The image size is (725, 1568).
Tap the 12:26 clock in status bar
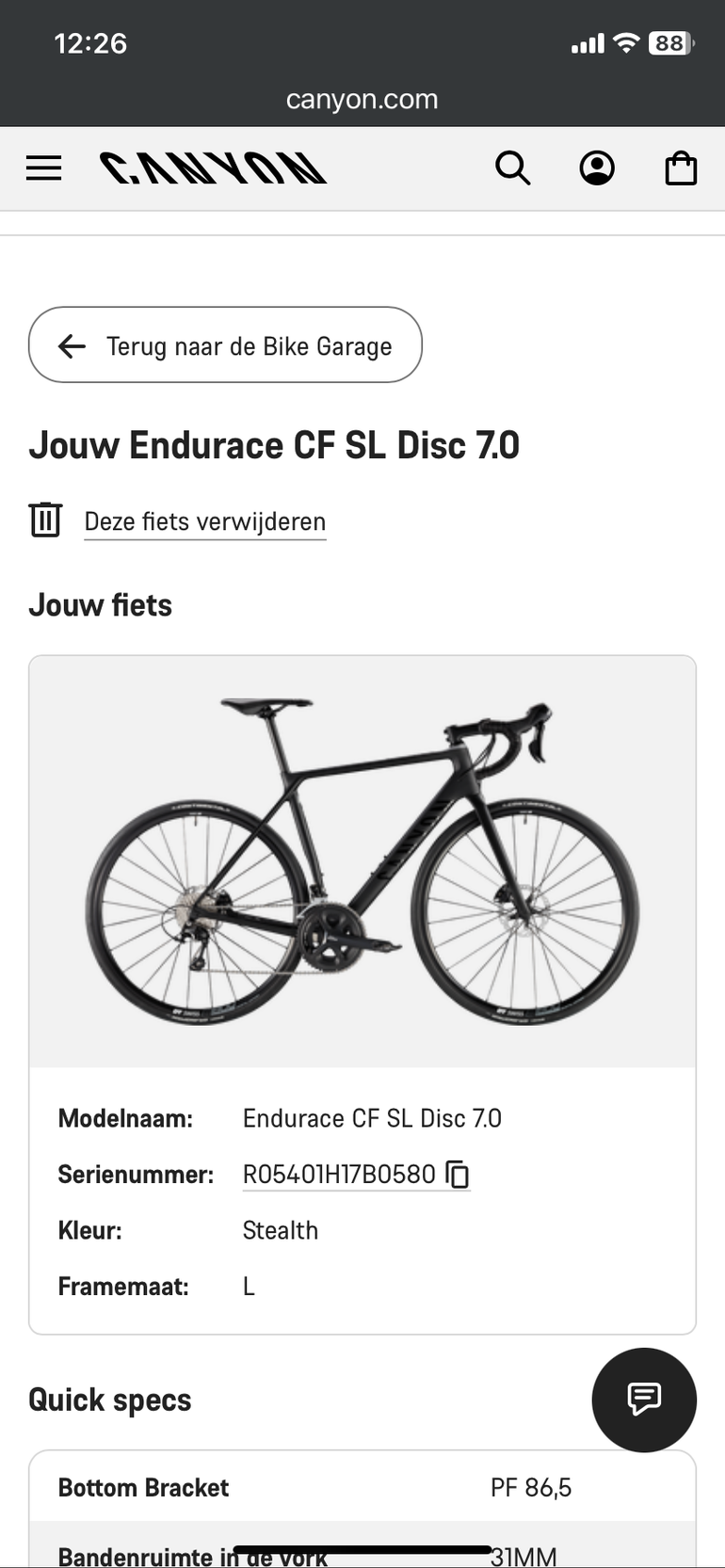coord(90,43)
